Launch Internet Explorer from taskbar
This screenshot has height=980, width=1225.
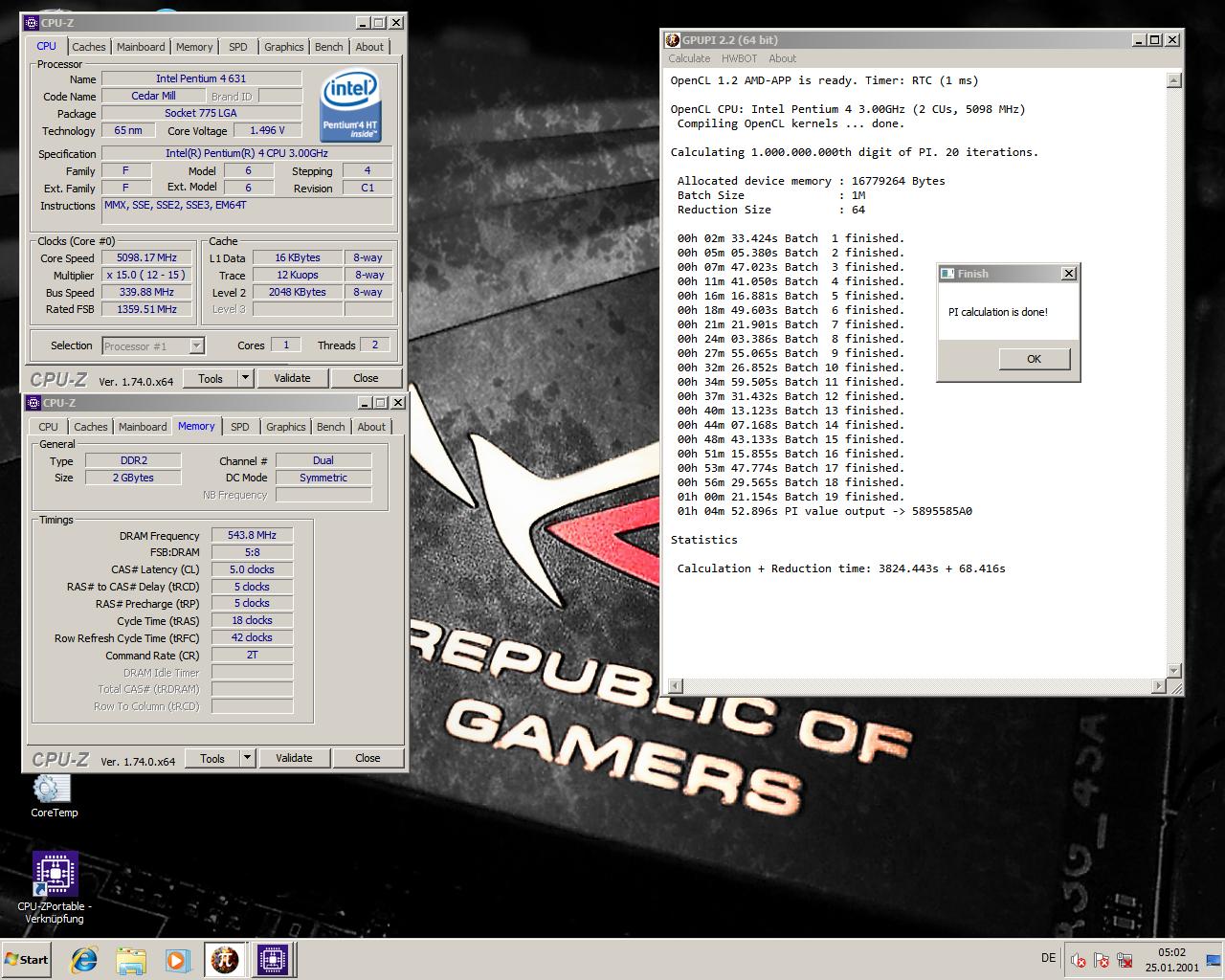click(84, 960)
